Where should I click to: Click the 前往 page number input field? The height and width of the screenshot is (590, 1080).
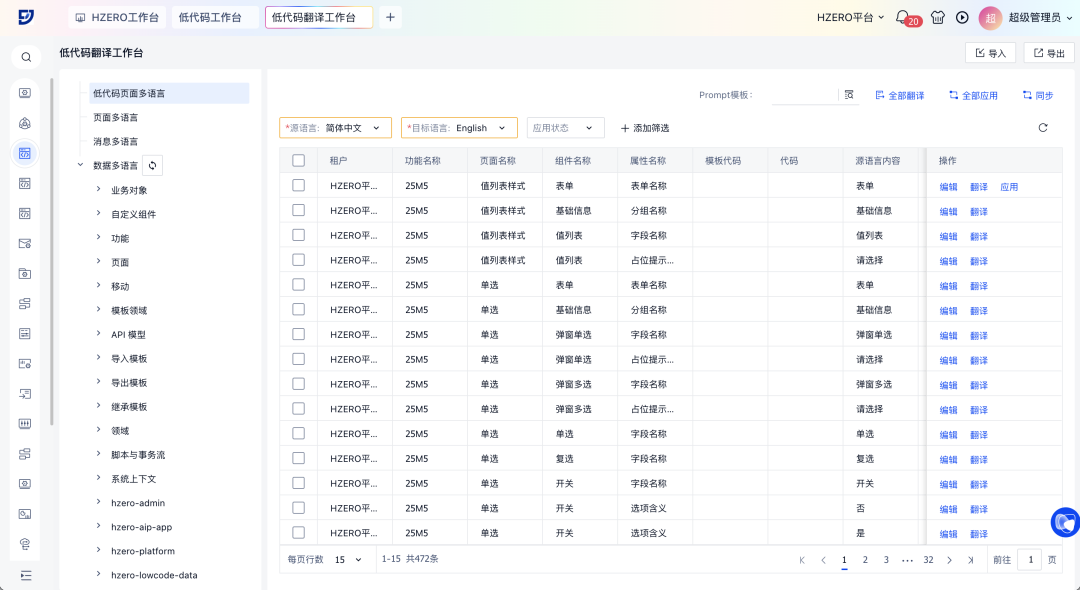[1029, 560]
